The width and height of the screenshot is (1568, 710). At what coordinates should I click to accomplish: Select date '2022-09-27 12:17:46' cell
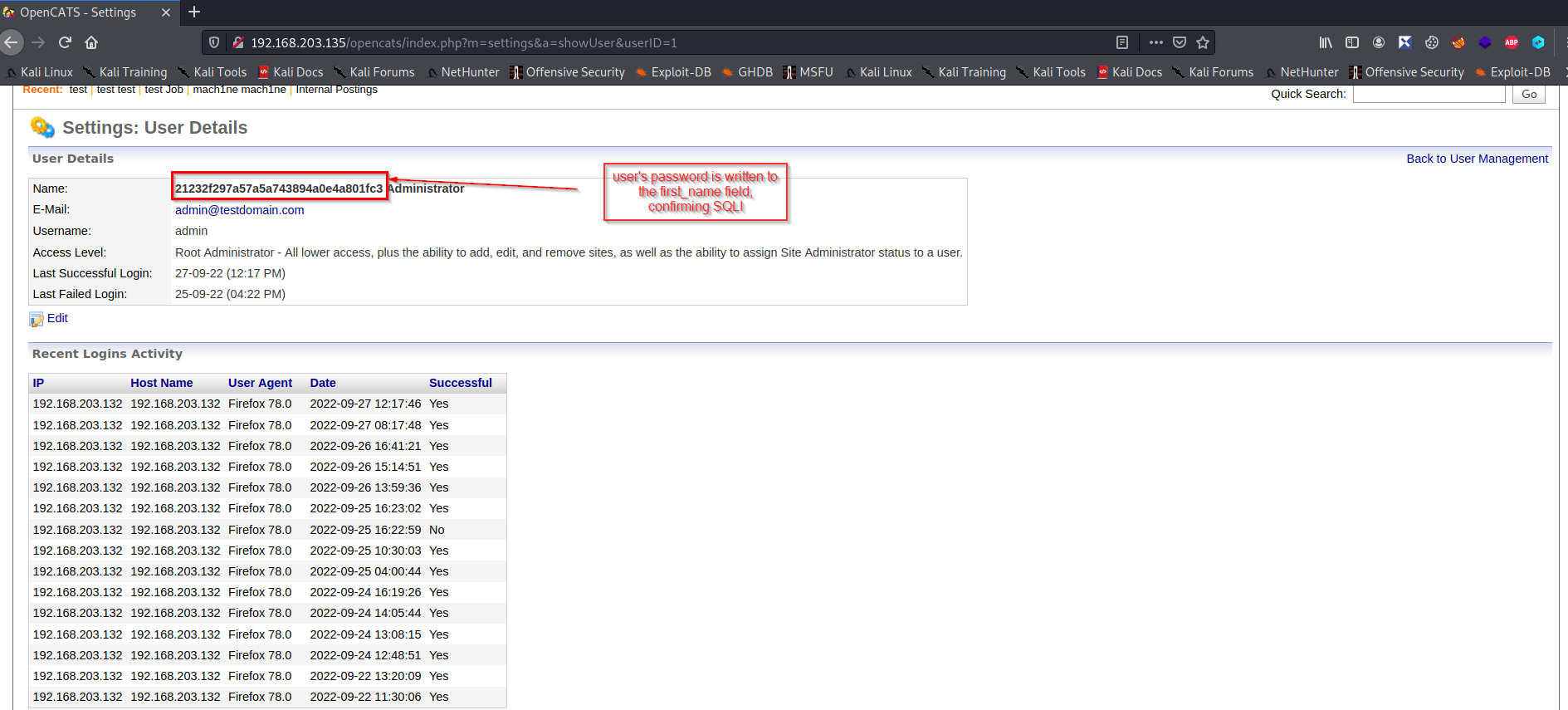coord(365,404)
